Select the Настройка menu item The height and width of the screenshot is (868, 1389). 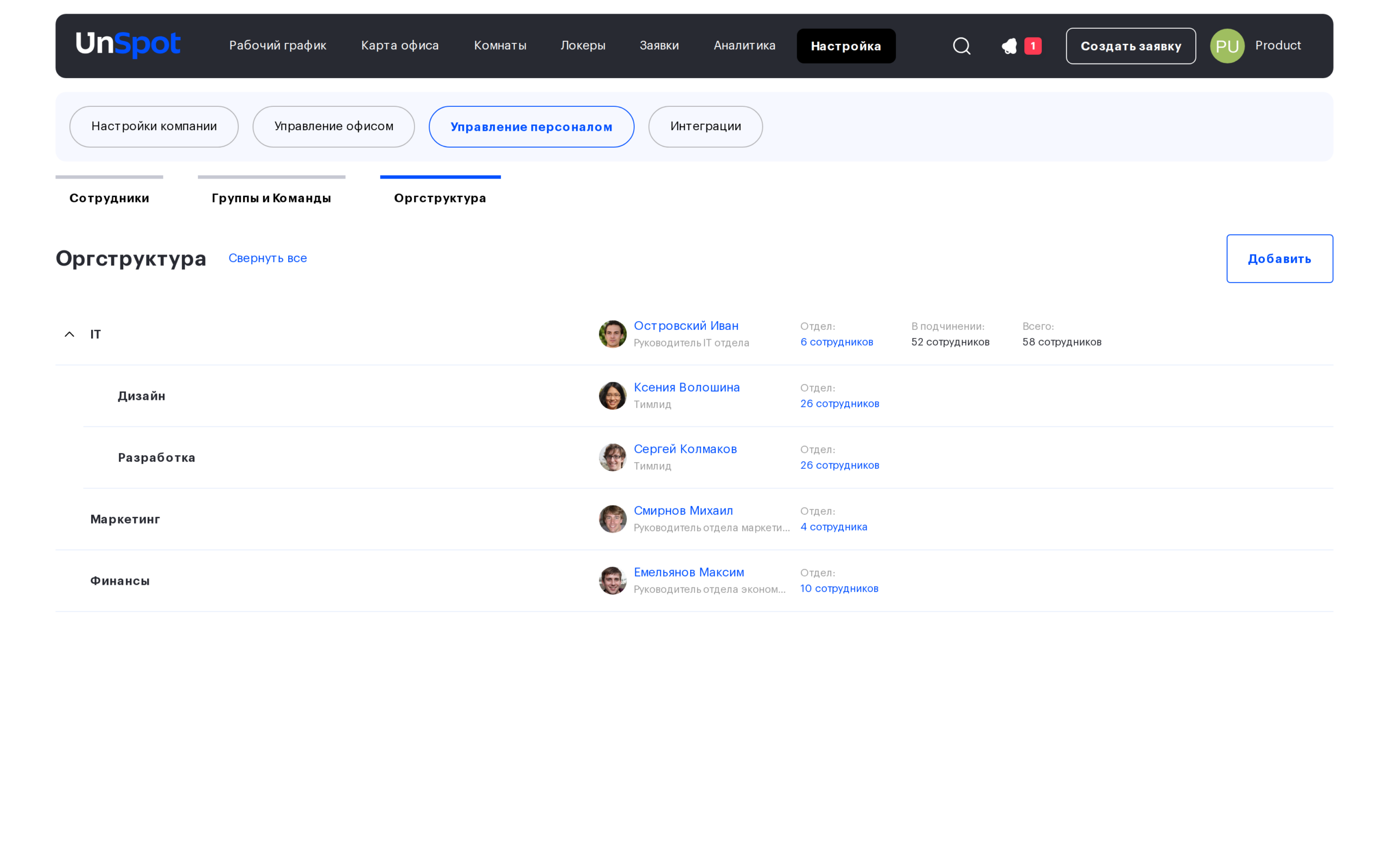[846, 46]
